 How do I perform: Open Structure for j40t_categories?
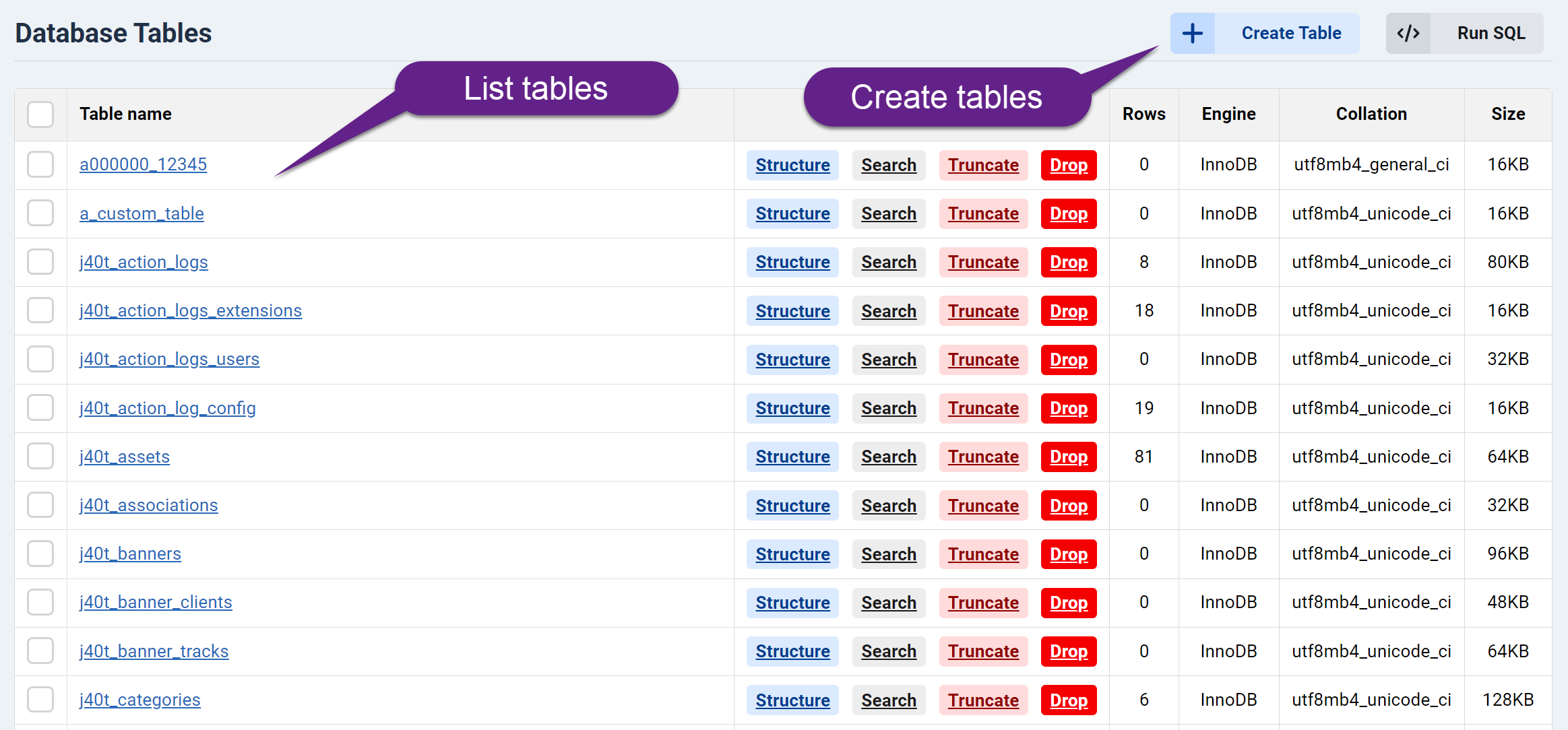coord(792,700)
